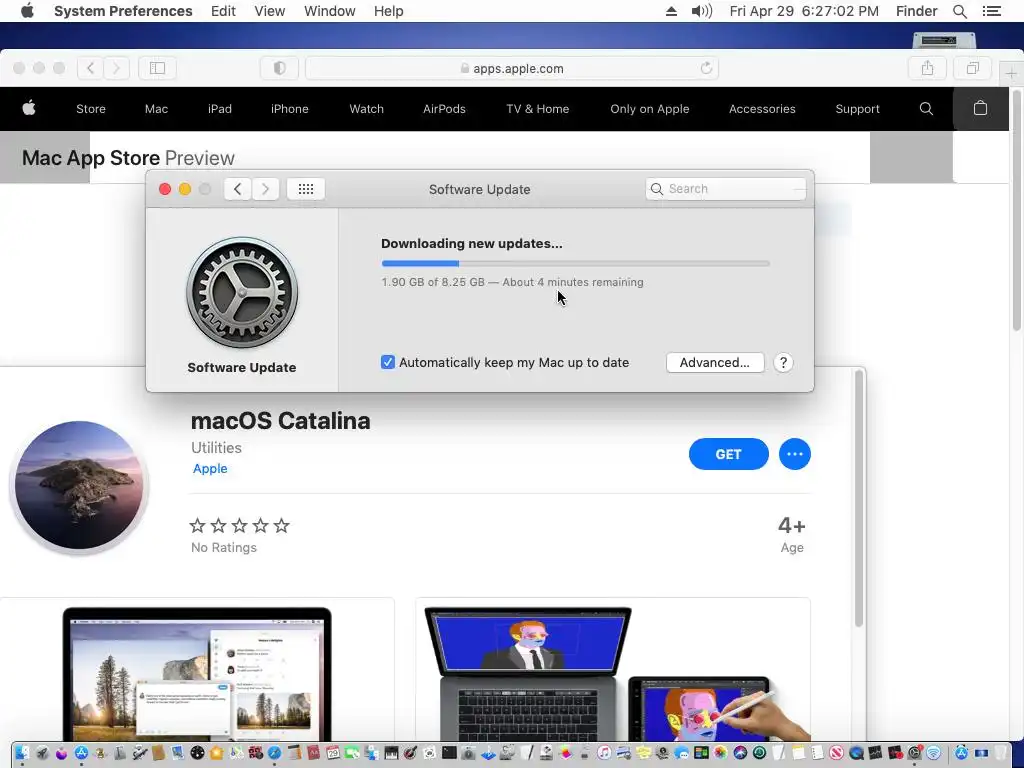1024x768 pixels.
Task: Open more options button beside GET
Action: [795, 454]
